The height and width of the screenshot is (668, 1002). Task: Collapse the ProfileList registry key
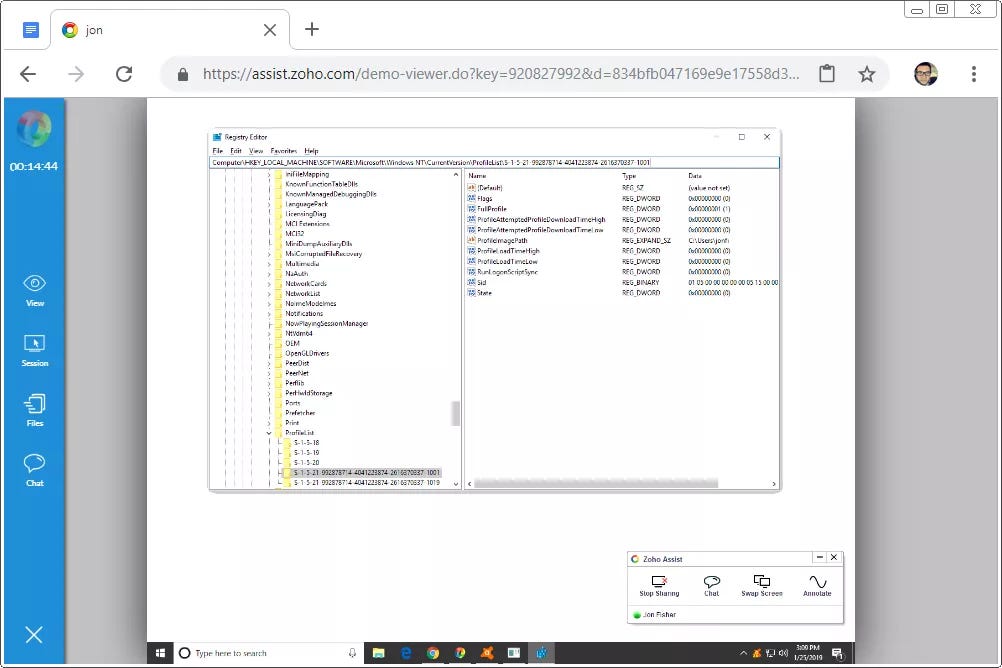pos(269,433)
